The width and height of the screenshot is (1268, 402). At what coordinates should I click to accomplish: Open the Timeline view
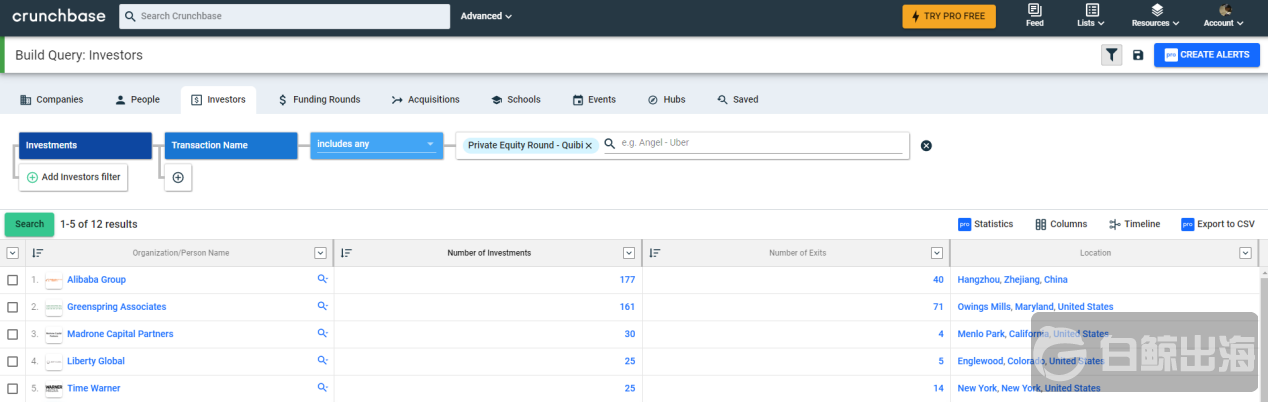pyautogui.click(x=1134, y=224)
